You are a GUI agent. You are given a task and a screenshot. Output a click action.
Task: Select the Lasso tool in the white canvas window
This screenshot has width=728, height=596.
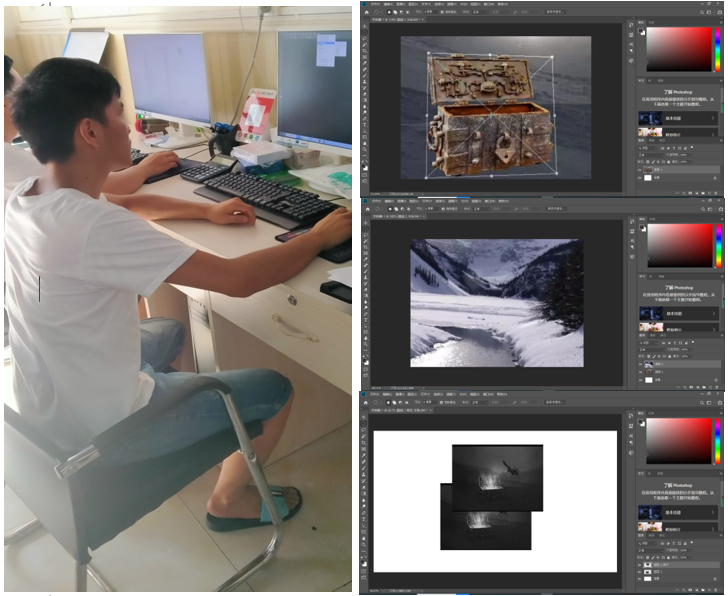click(x=365, y=430)
